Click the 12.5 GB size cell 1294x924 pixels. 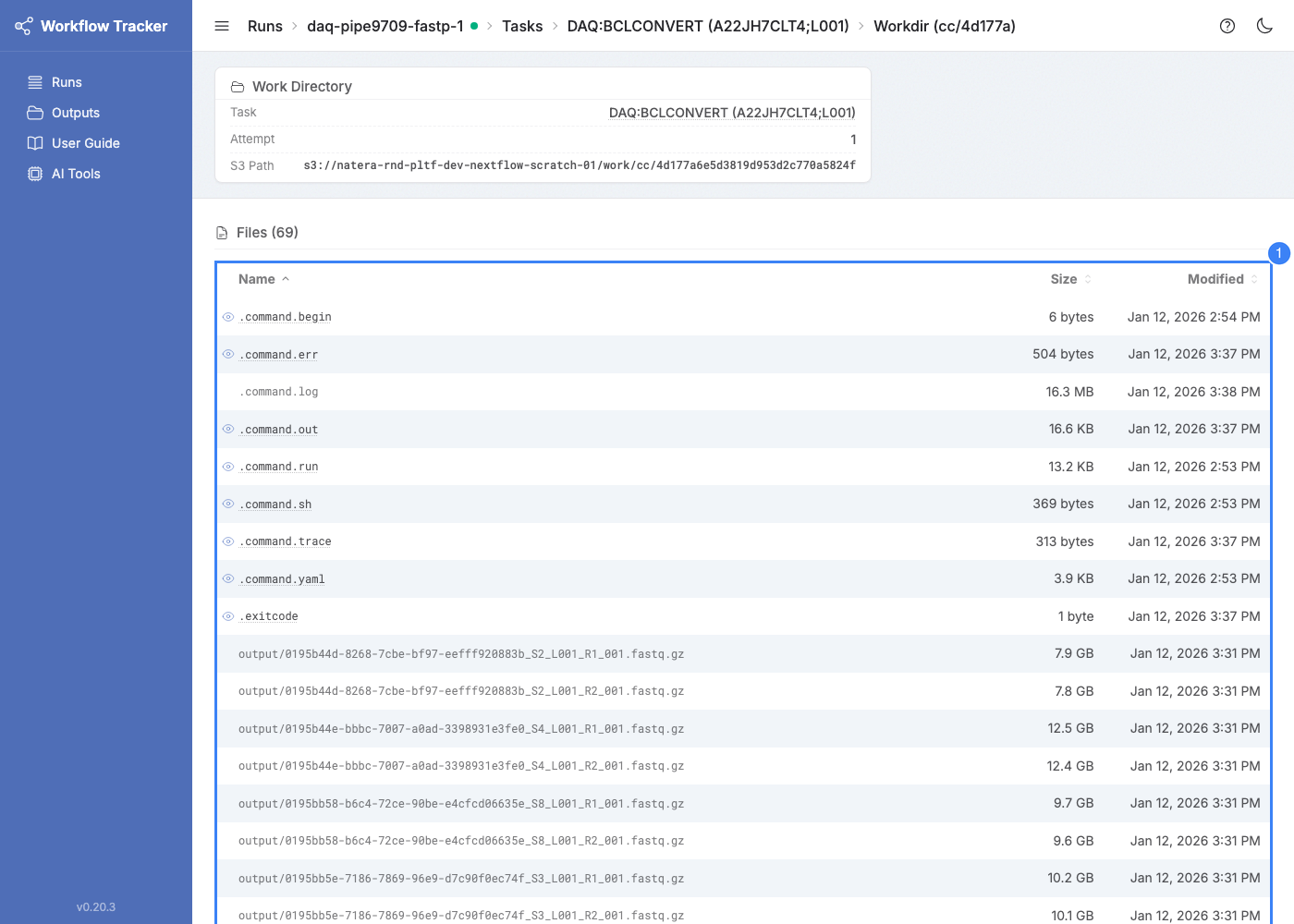pyautogui.click(x=1070, y=728)
